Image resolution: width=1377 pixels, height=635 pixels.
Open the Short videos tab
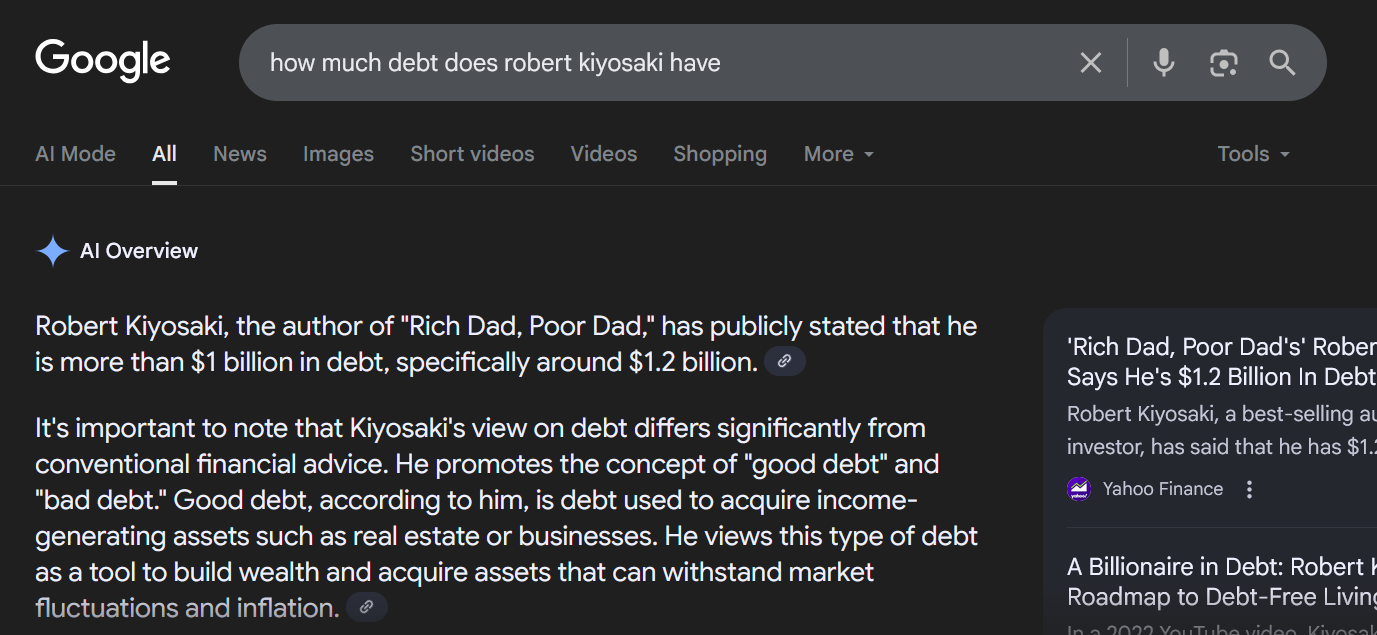click(x=472, y=154)
